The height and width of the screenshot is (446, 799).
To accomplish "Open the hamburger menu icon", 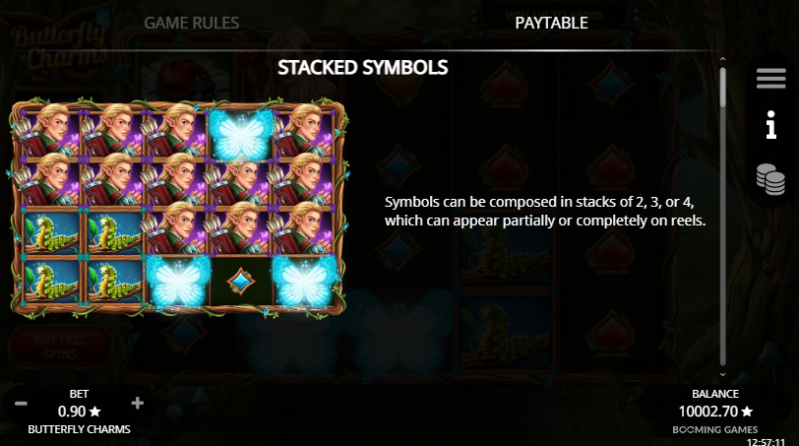I will 771,78.
